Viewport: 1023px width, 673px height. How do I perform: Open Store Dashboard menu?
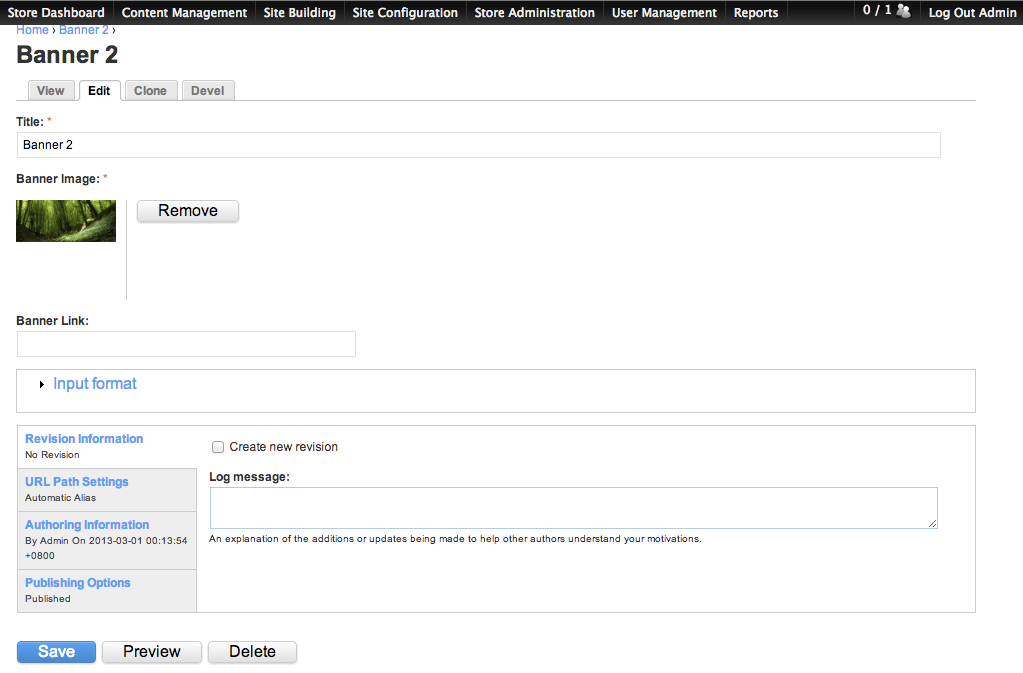tap(56, 12)
